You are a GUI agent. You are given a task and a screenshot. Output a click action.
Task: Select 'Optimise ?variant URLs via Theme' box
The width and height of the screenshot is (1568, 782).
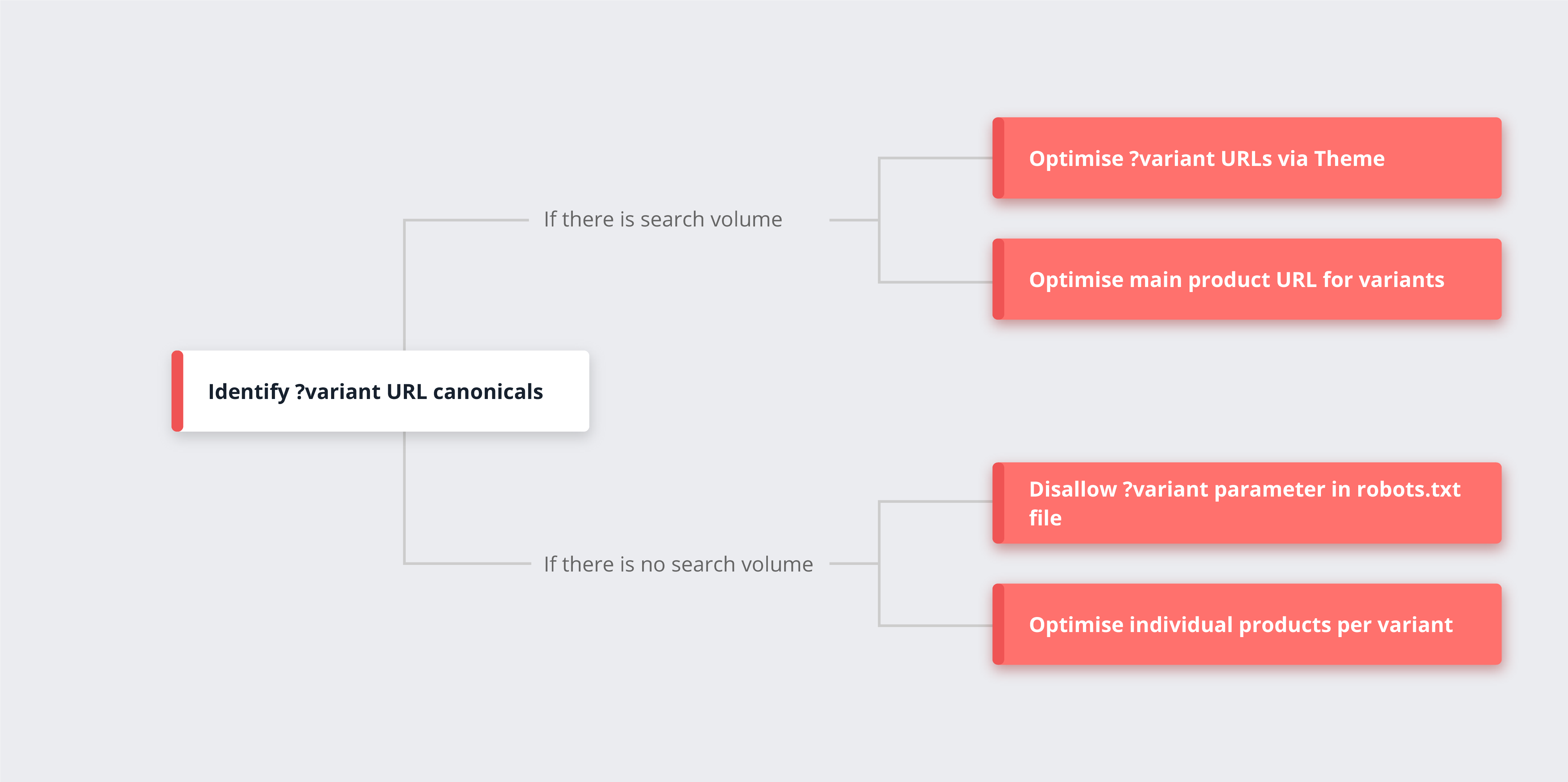(1247, 158)
